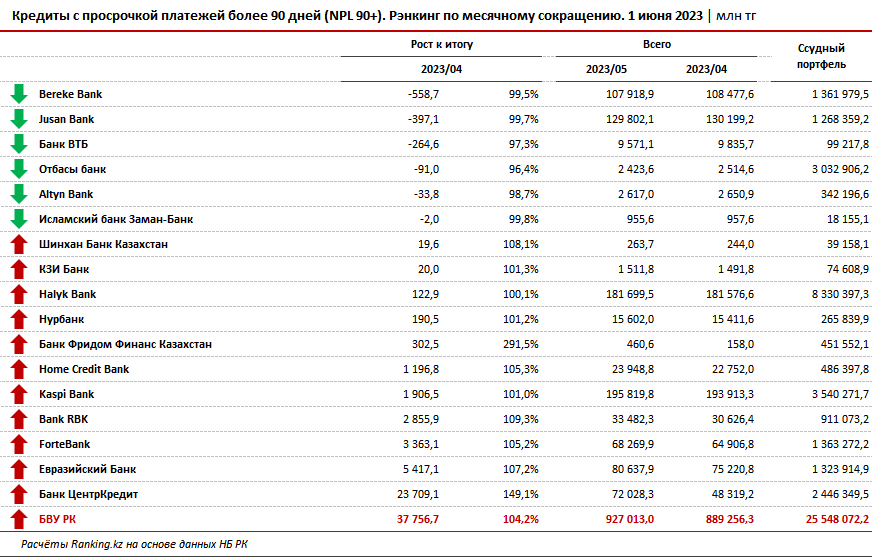This screenshot has width=872, height=557.
Task: Click the green down arrow beside Банк ВТБ
Action: click(19, 144)
